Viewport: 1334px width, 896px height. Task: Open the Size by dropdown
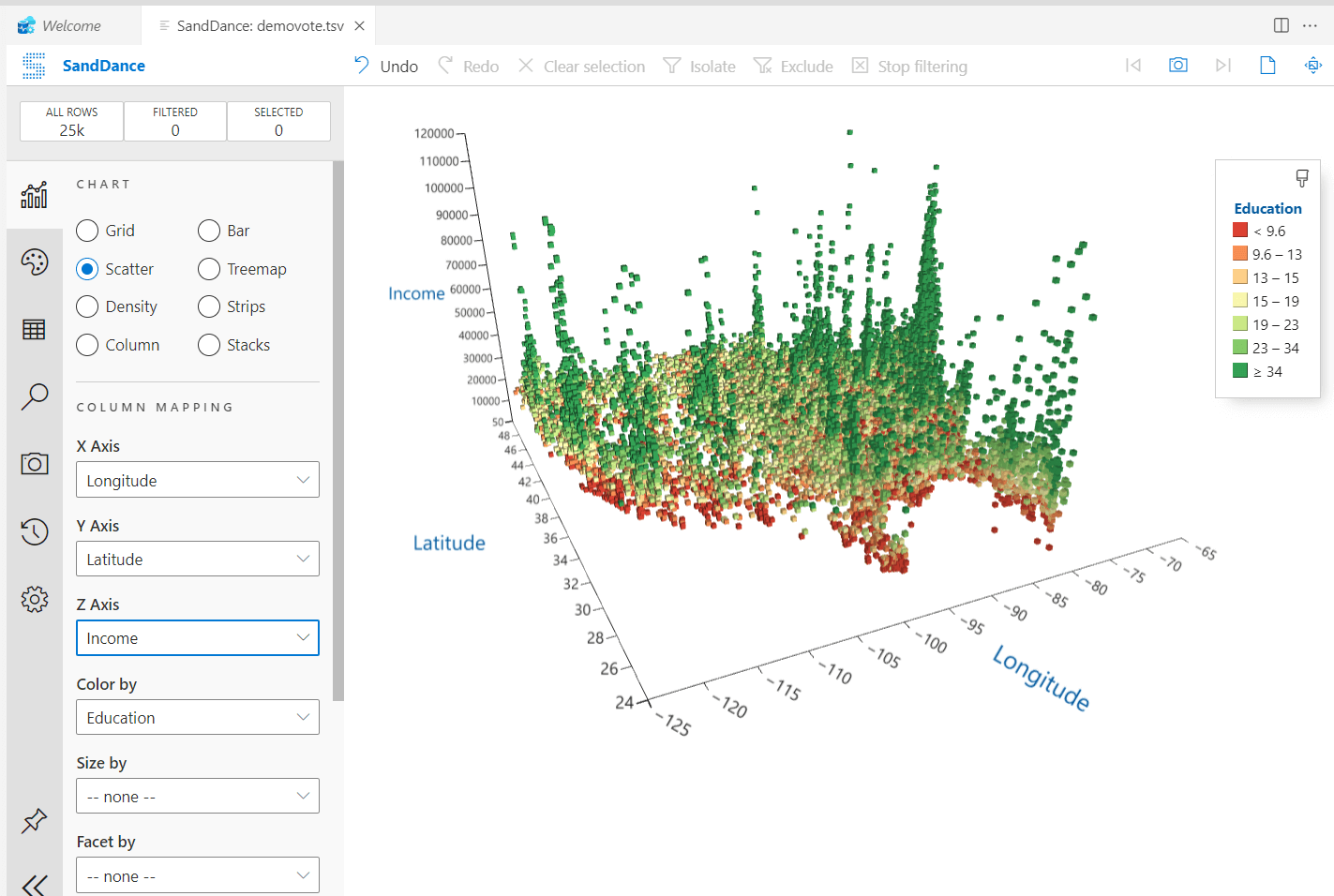(198, 797)
